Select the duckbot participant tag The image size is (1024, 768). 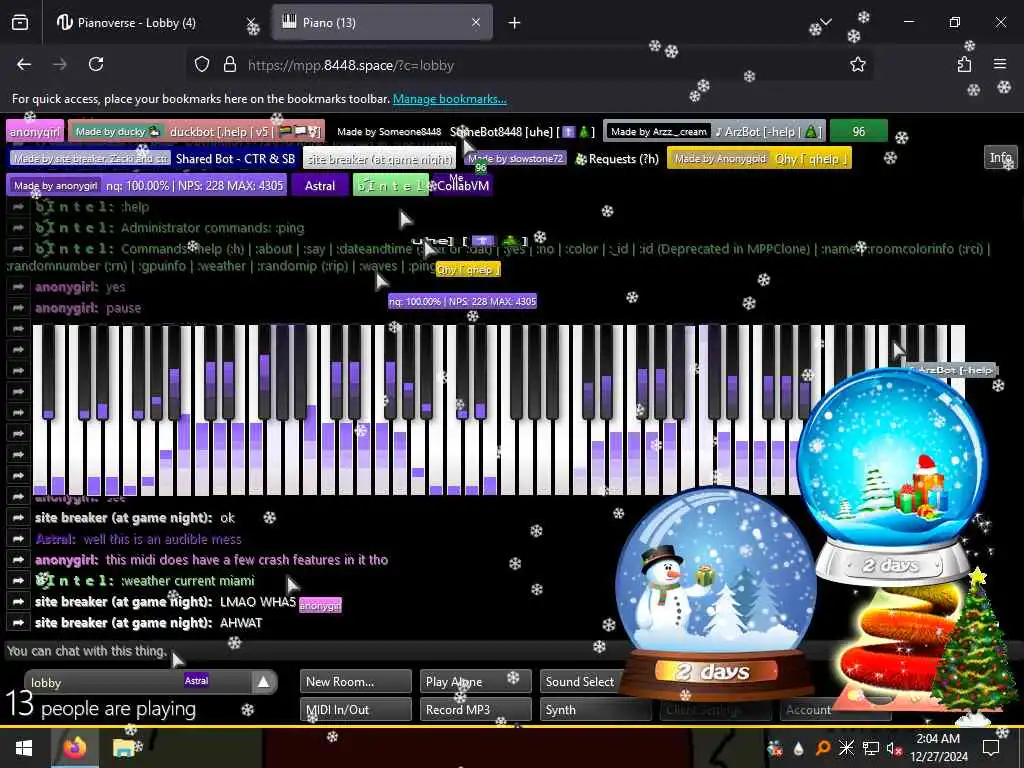tap(197, 132)
